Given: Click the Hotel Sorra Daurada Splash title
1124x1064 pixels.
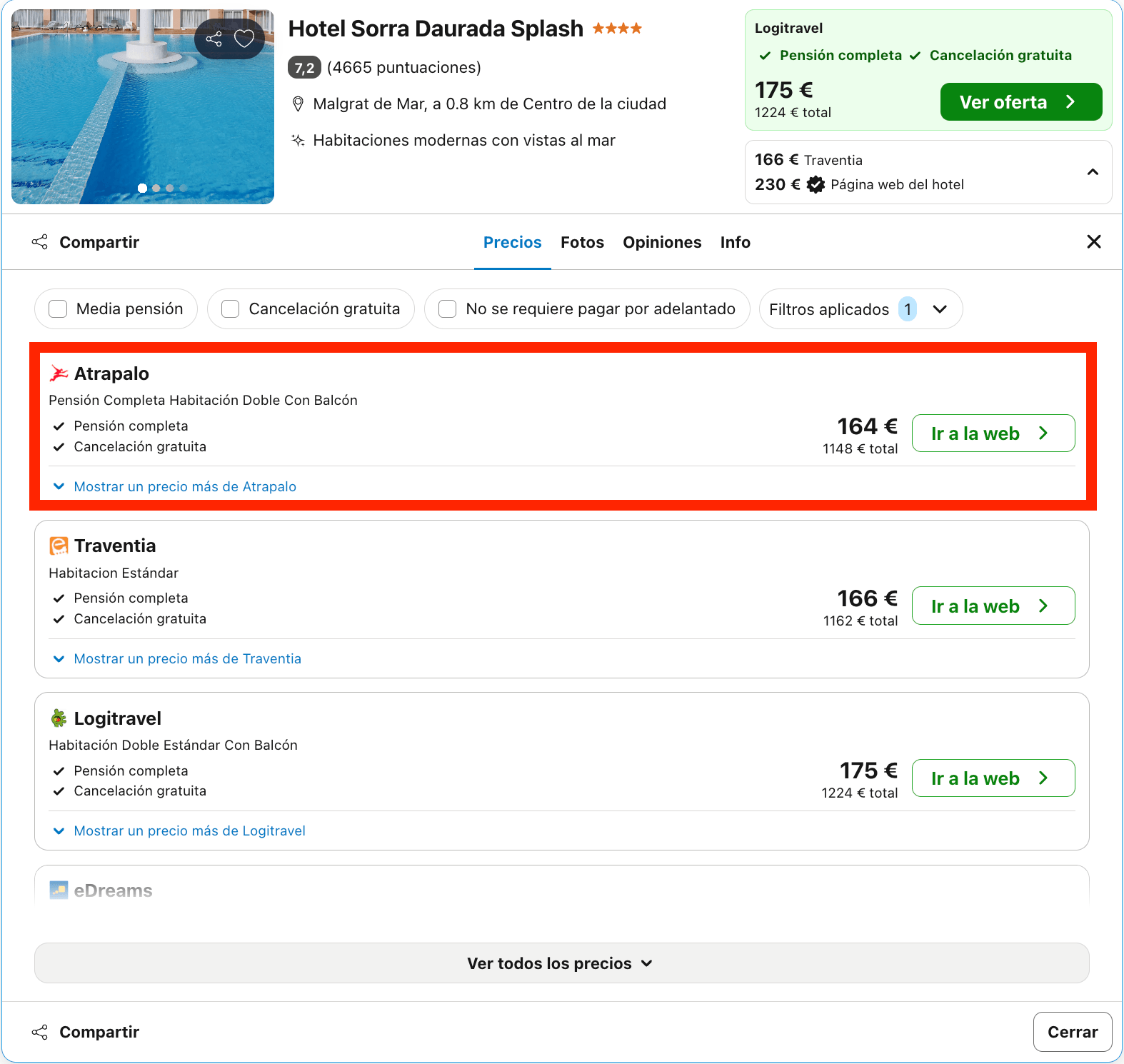Looking at the screenshot, I should point(436,29).
